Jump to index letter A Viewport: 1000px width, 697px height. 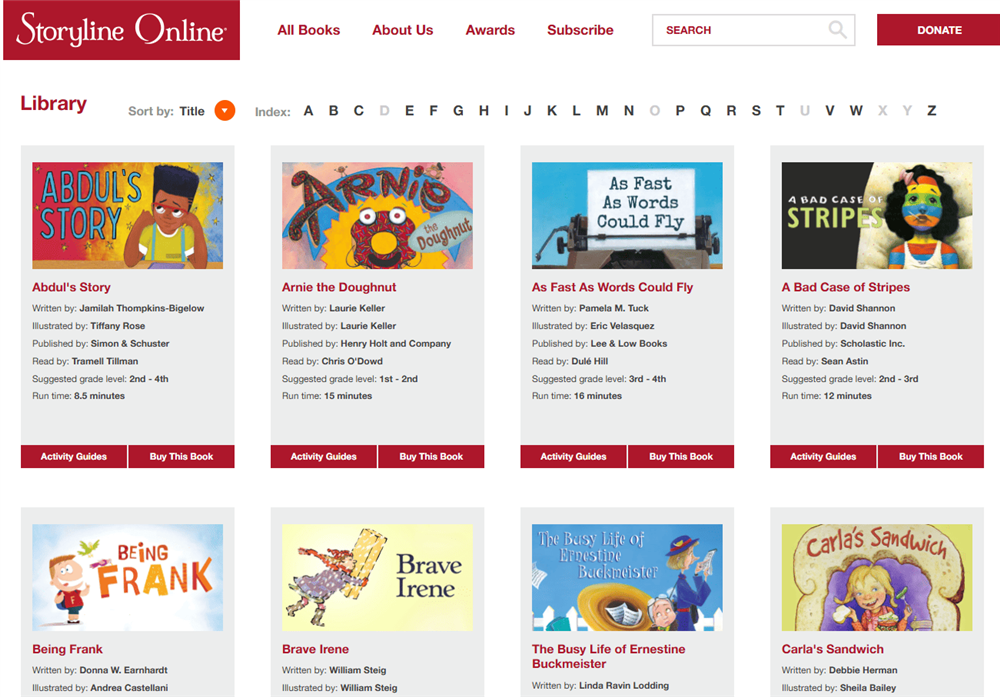coord(309,111)
